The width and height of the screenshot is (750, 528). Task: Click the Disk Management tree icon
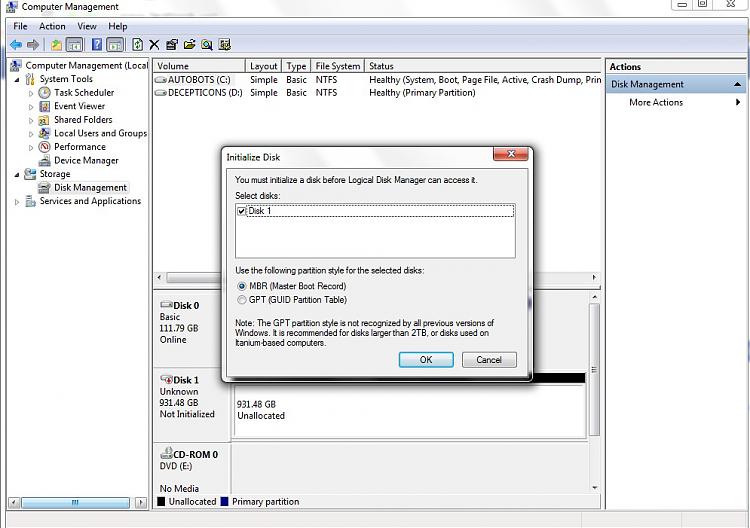click(44, 187)
